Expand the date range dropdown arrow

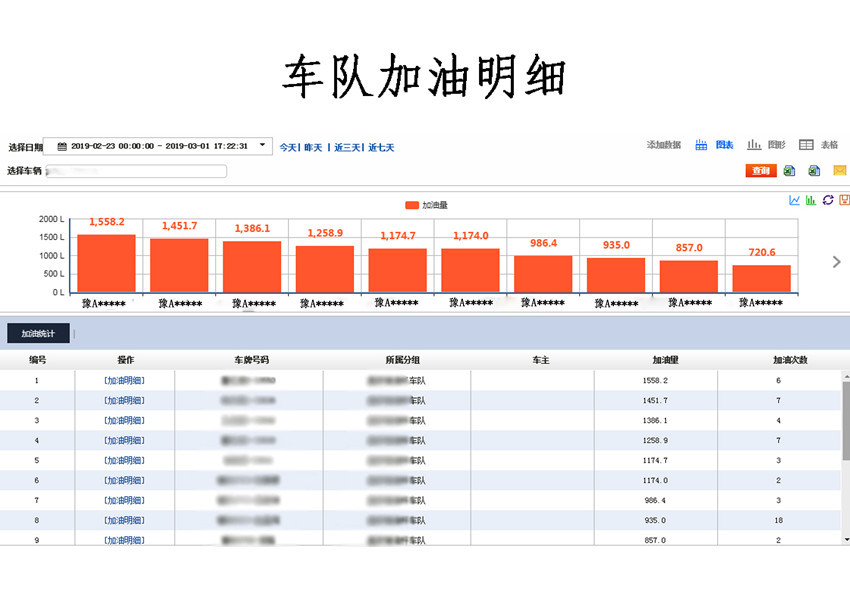coord(262,145)
